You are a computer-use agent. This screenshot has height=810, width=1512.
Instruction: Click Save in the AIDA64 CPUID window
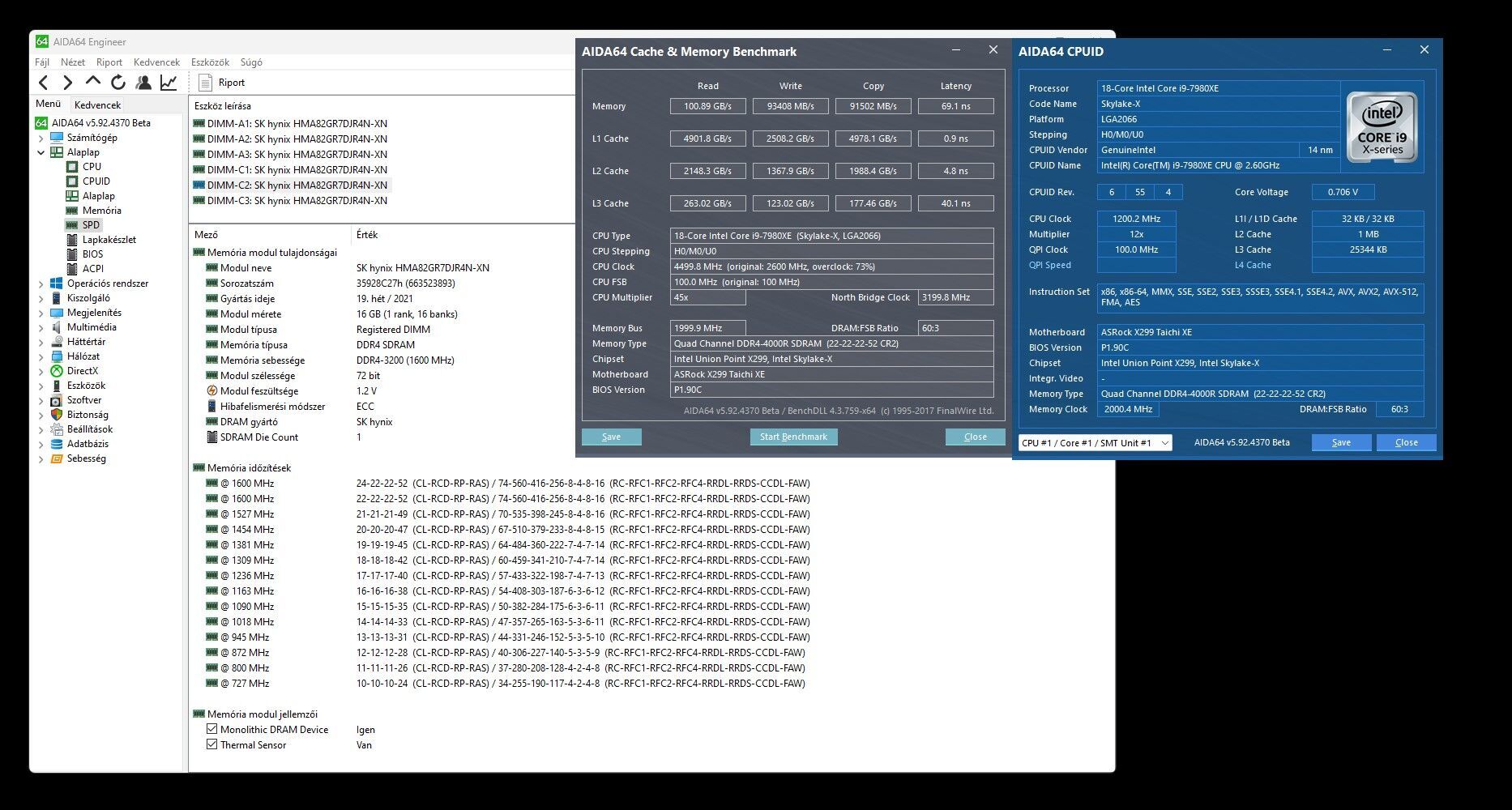tap(1341, 442)
